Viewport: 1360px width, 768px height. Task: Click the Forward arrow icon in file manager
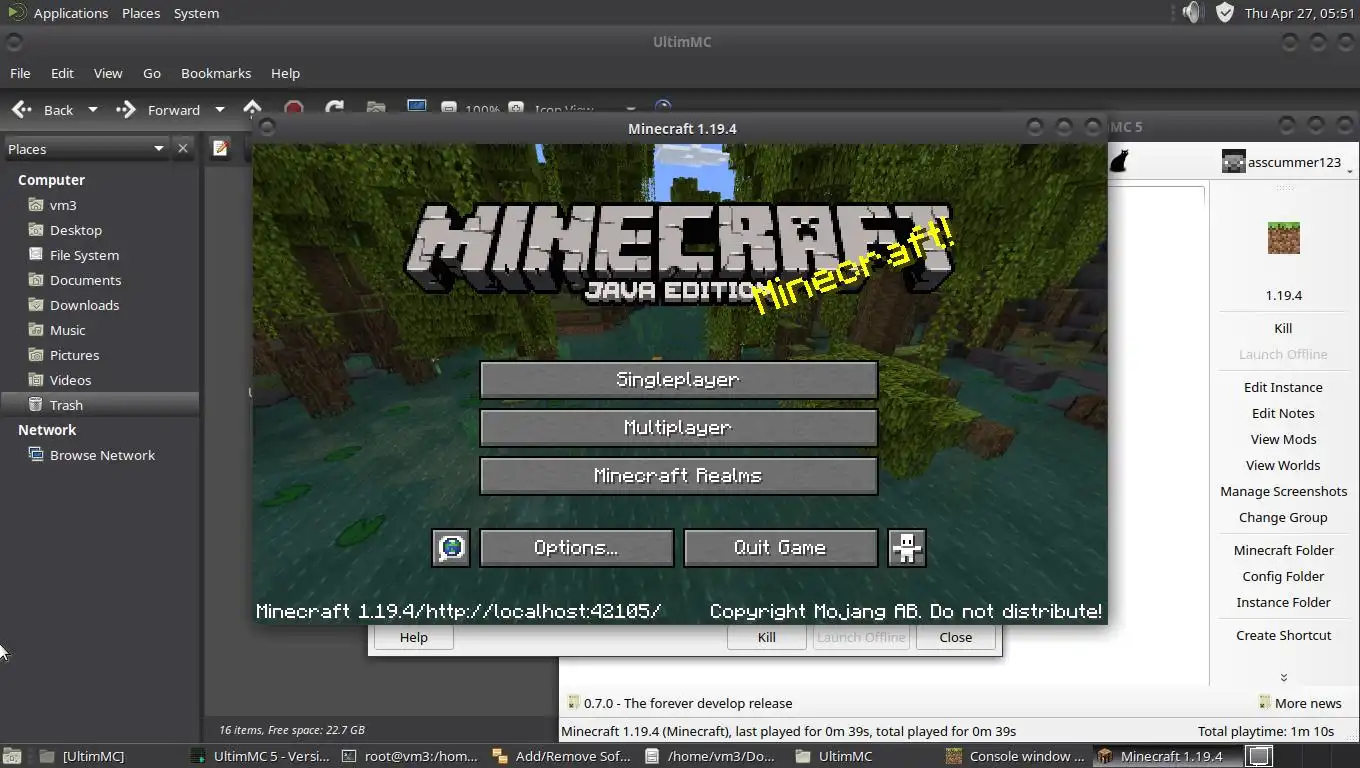pos(126,109)
